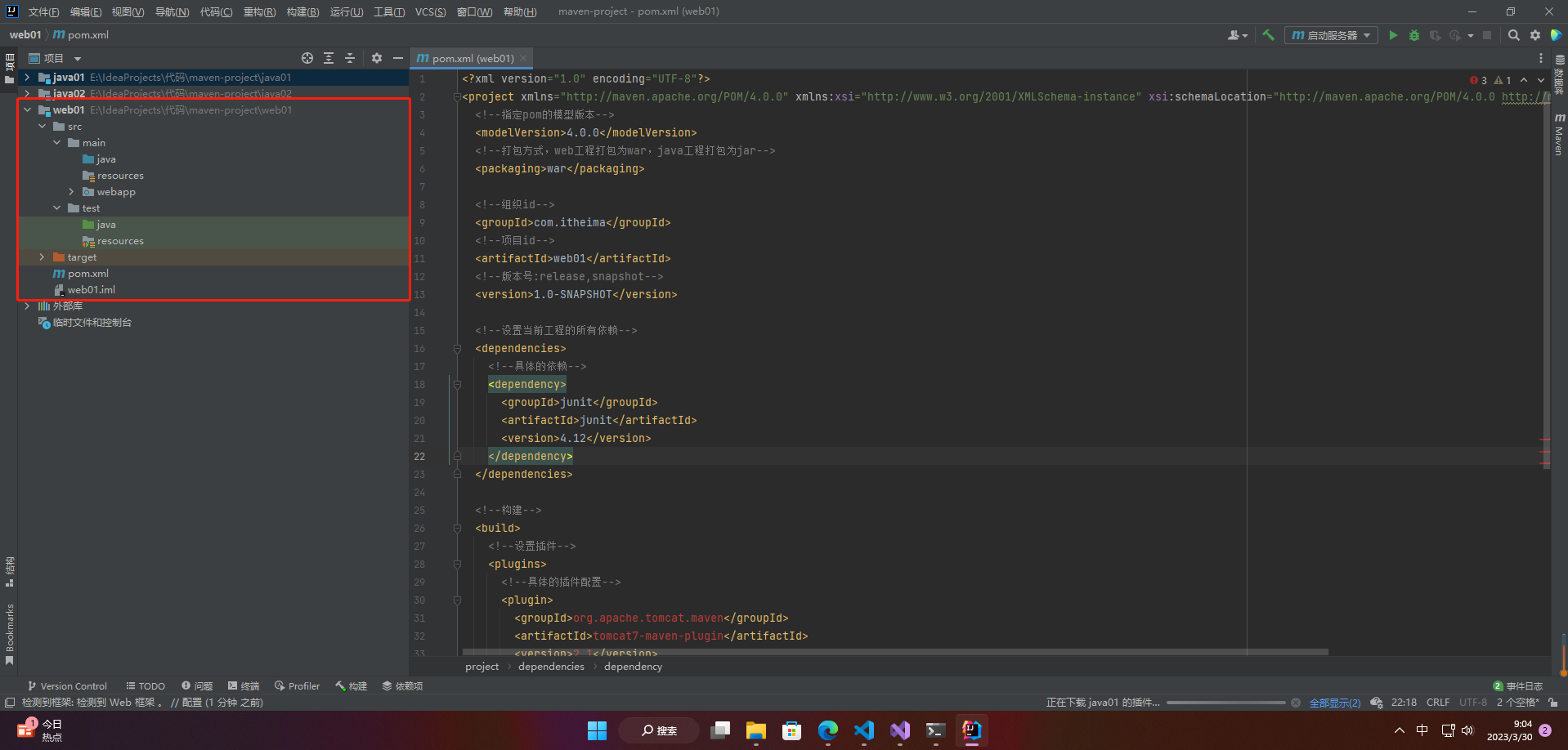Cancel the java01 plugin download

click(x=1296, y=703)
